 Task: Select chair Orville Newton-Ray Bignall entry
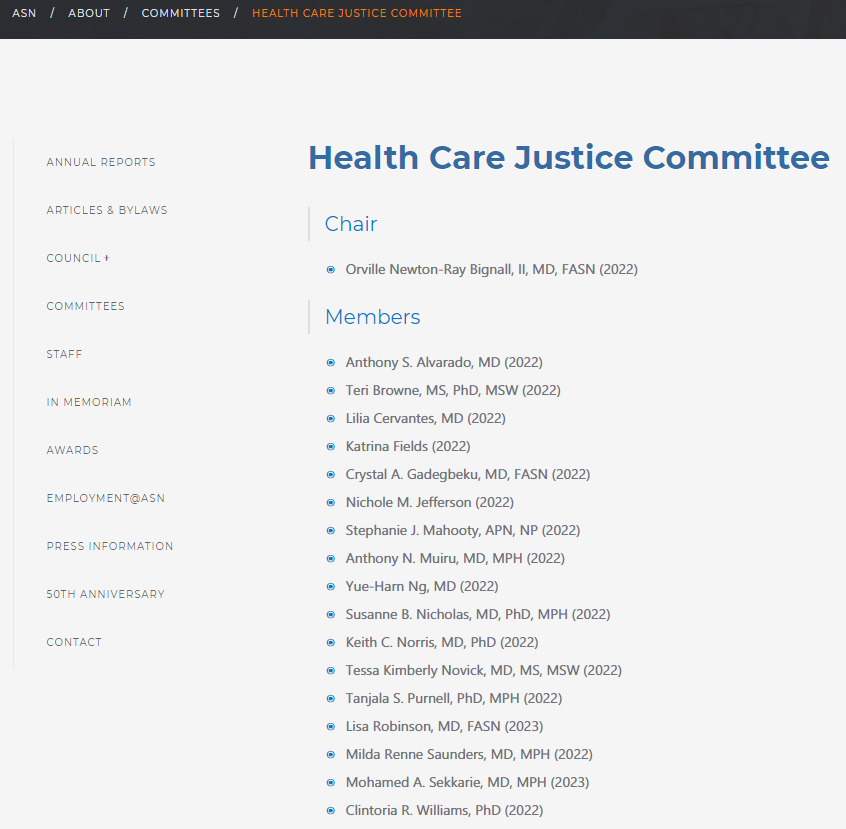pos(492,269)
